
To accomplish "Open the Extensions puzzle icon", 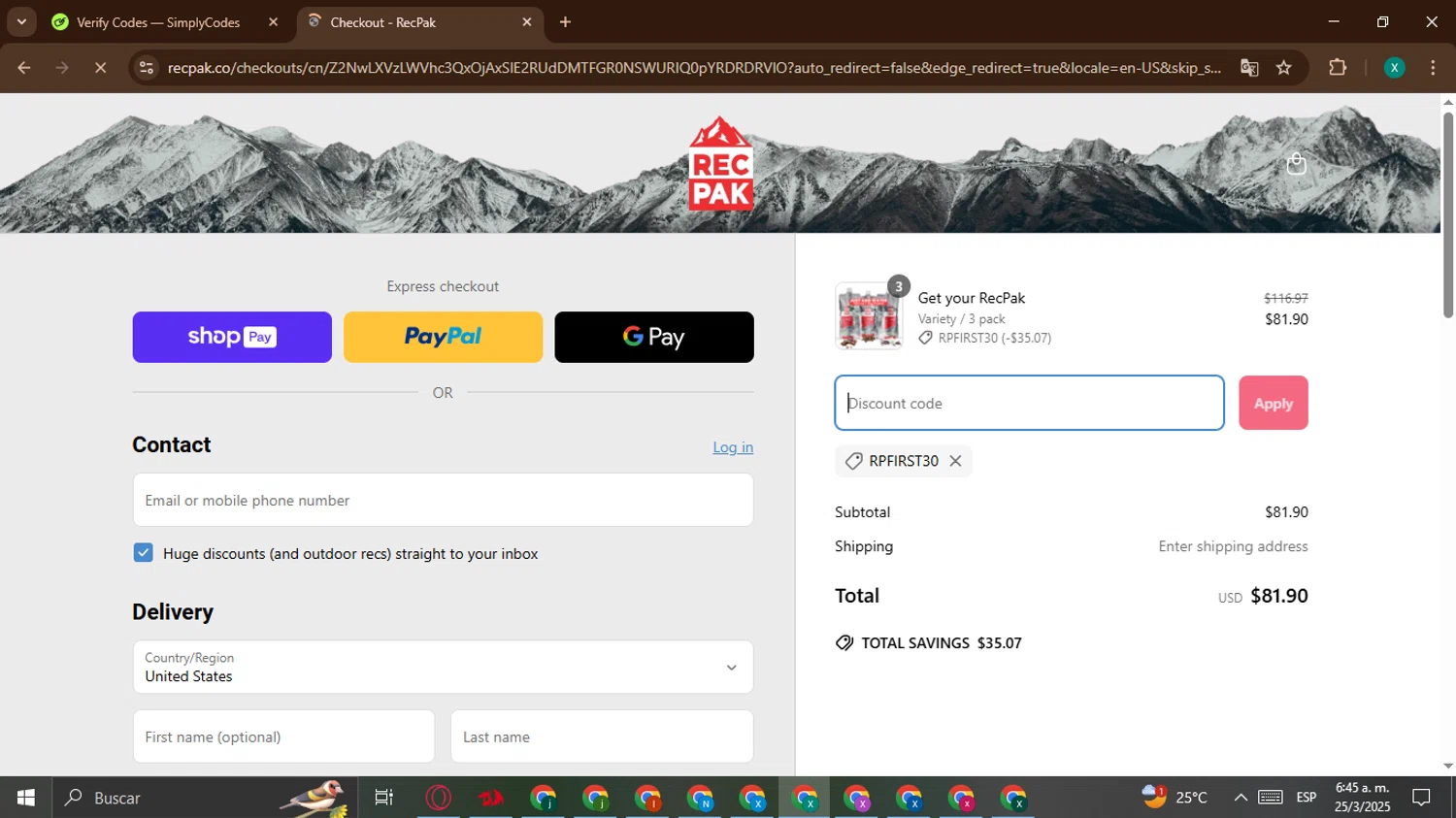I will pyautogui.click(x=1338, y=68).
